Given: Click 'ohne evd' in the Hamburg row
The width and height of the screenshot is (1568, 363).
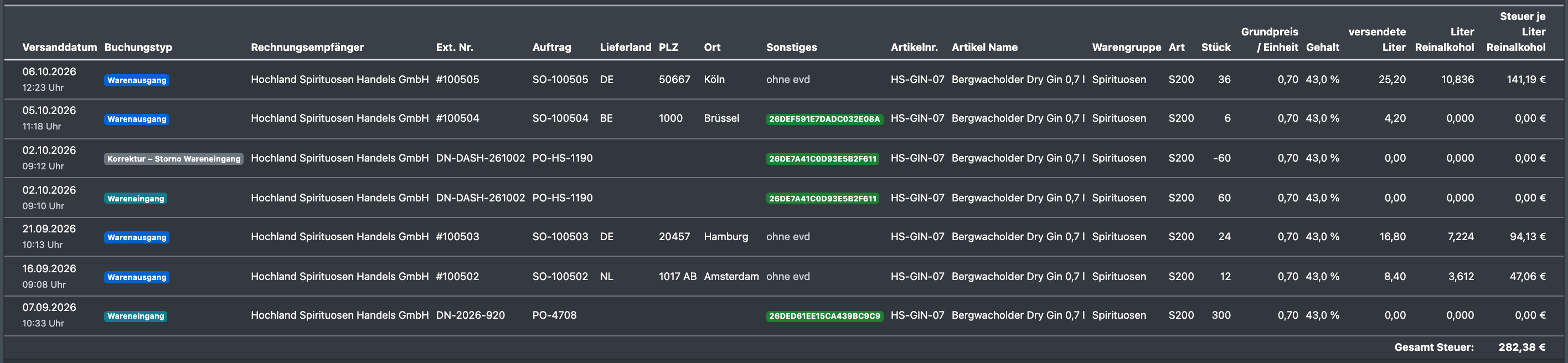Looking at the screenshot, I should click(788, 237).
